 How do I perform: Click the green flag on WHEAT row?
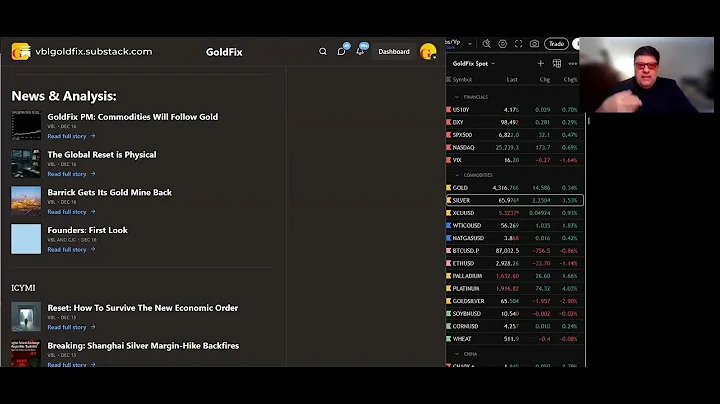pyautogui.click(x=449, y=339)
